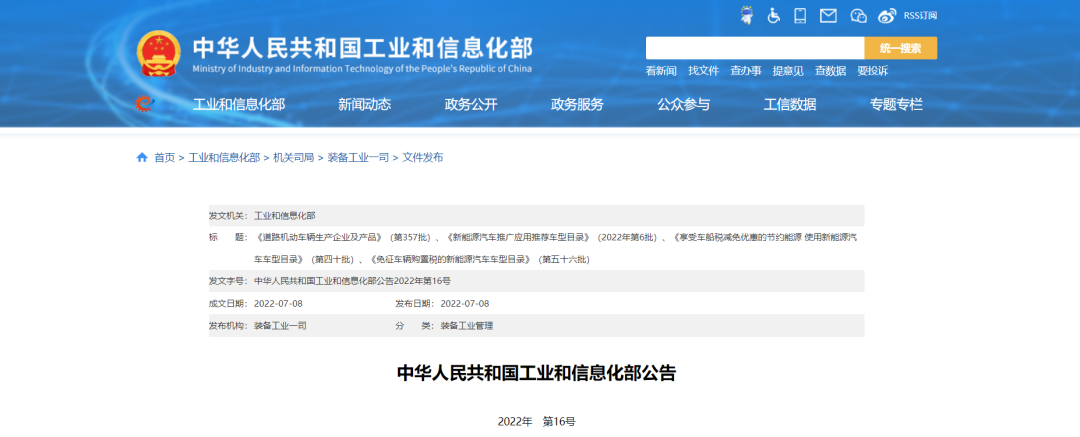This screenshot has height=437, width=1080.
Task: Click the national emblem logo
Action: click(x=159, y=54)
